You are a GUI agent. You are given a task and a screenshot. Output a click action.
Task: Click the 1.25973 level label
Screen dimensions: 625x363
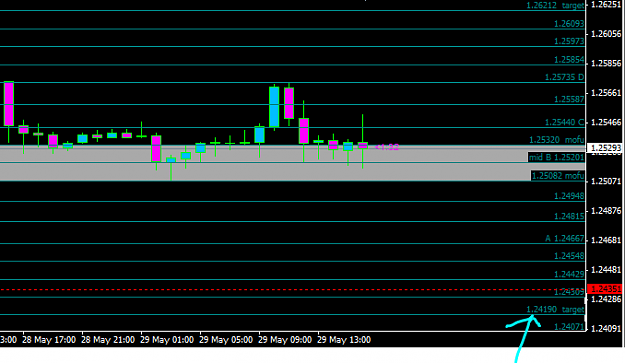[x=569, y=41]
